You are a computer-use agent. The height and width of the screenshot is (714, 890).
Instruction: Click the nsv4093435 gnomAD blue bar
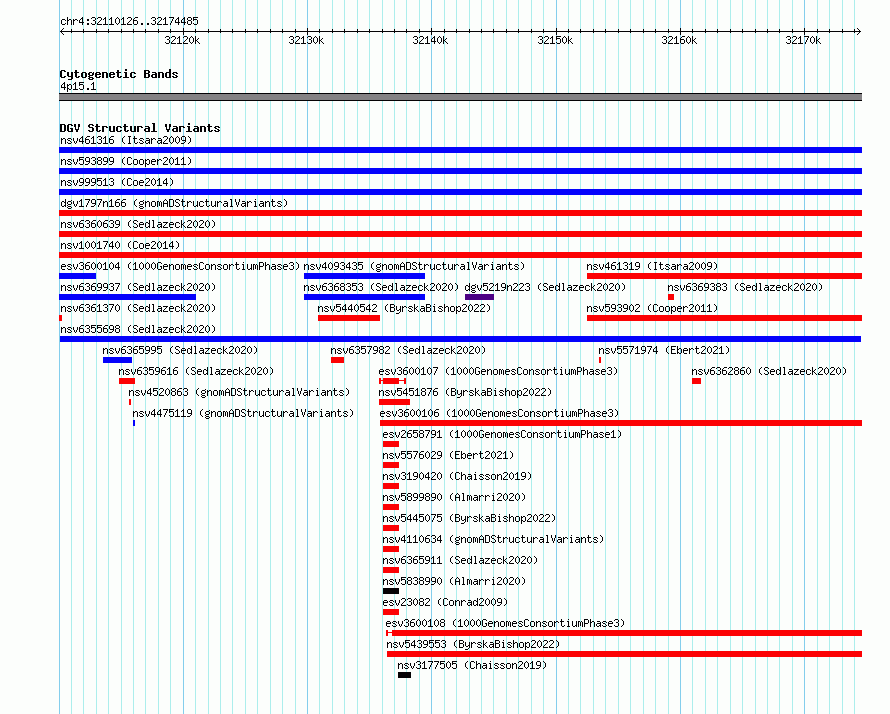(364, 276)
